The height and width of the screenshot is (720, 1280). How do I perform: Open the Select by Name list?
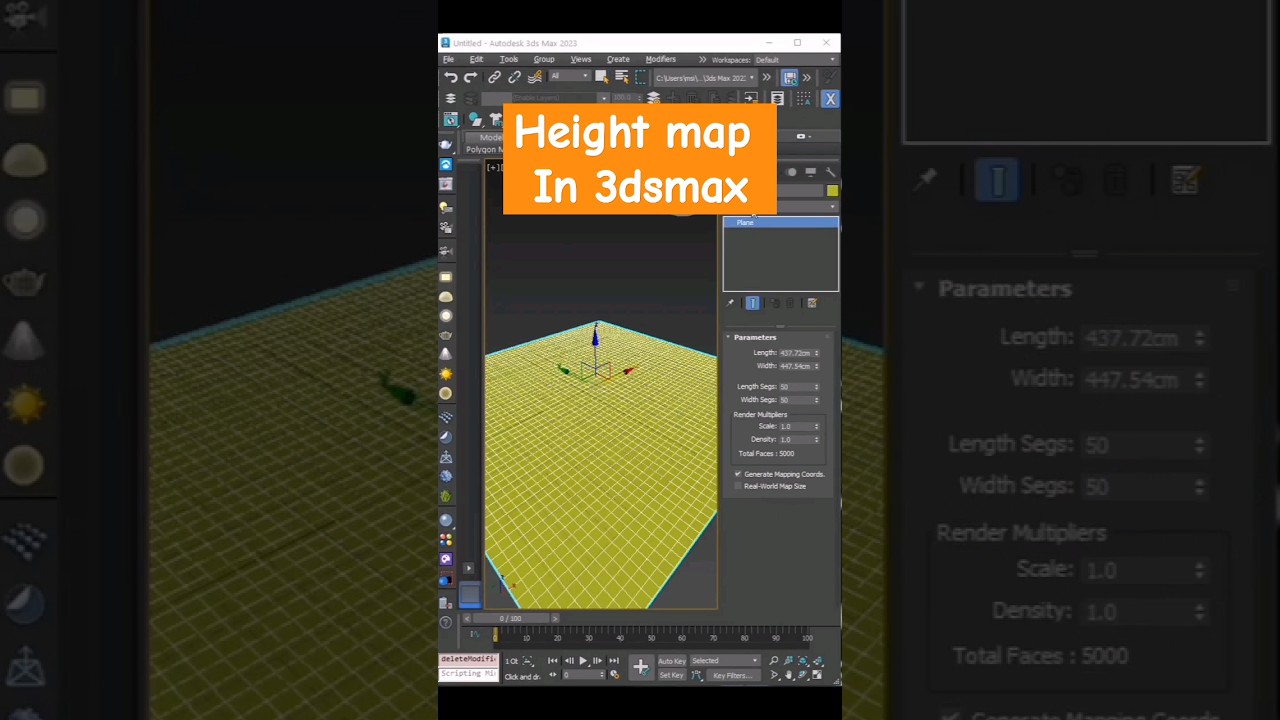click(x=621, y=77)
